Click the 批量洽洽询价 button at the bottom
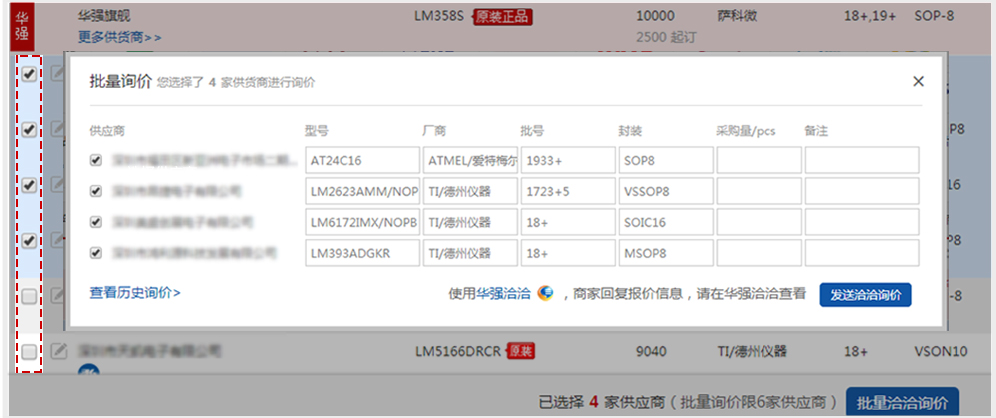 [902, 403]
